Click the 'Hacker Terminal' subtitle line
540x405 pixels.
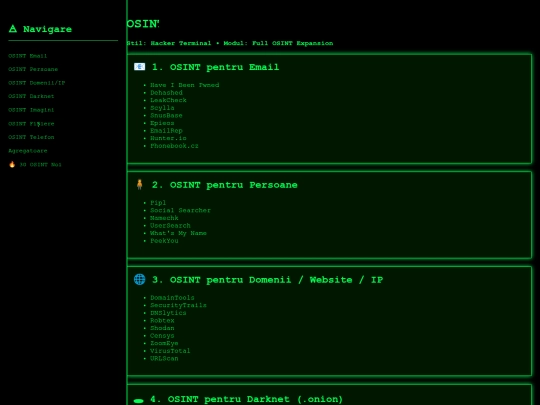(230, 43)
